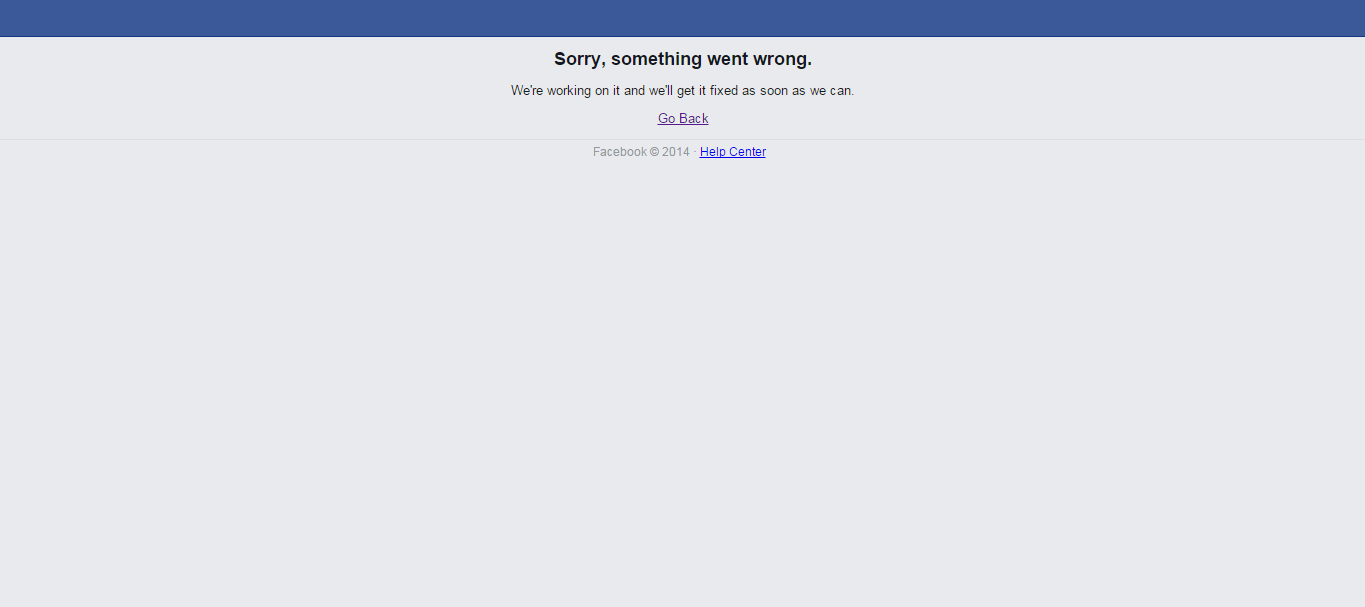Click the Facebook © 2014 copyright text
This screenshot has height=607, width=1365.
pos(641,152)
